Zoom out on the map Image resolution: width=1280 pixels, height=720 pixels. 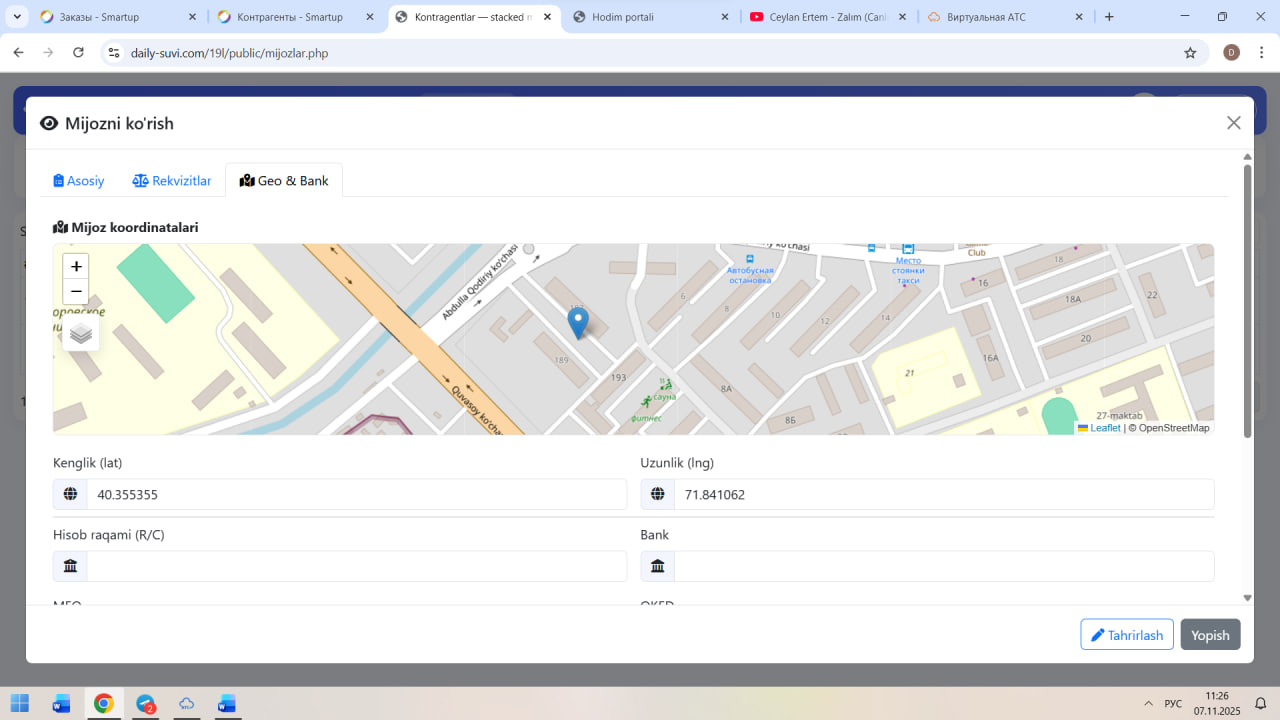pyautogui.click(x=76, y=291)
